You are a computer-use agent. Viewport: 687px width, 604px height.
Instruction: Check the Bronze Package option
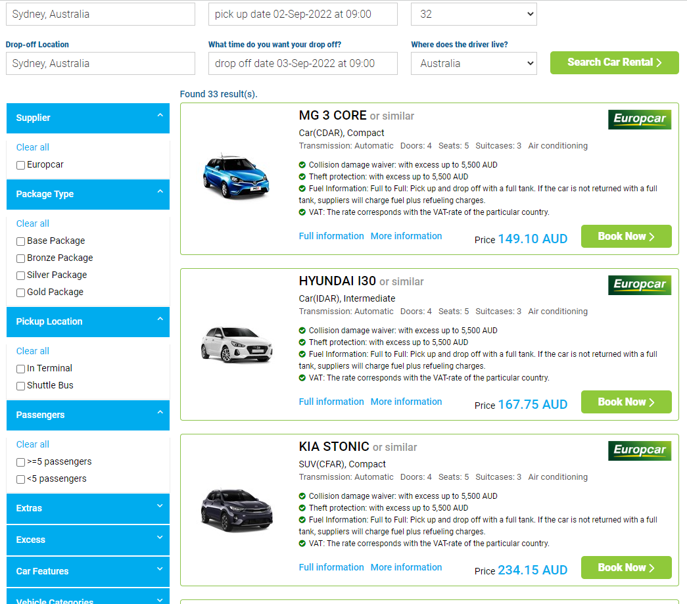pyautogui.click(x=20, y=258)
